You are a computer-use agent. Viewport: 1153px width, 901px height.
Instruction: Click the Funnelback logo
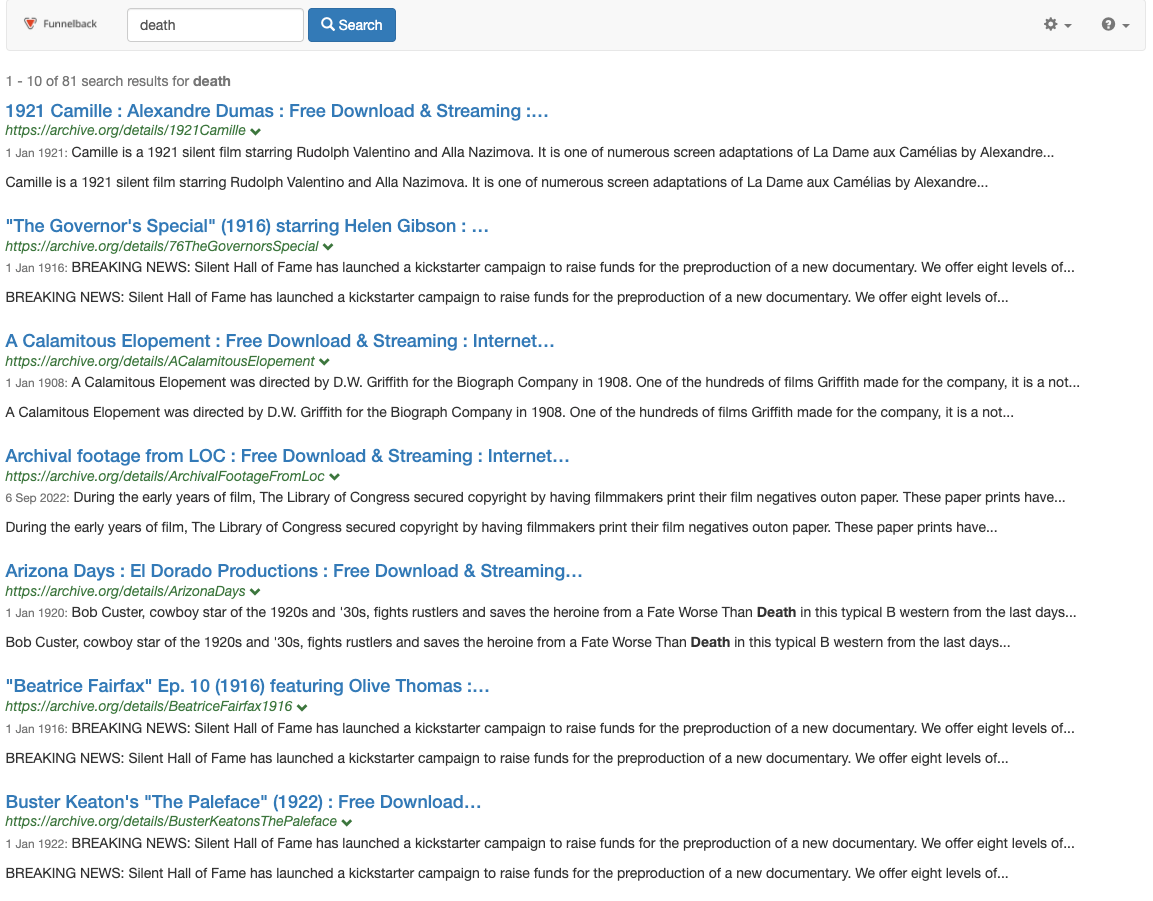61,24
